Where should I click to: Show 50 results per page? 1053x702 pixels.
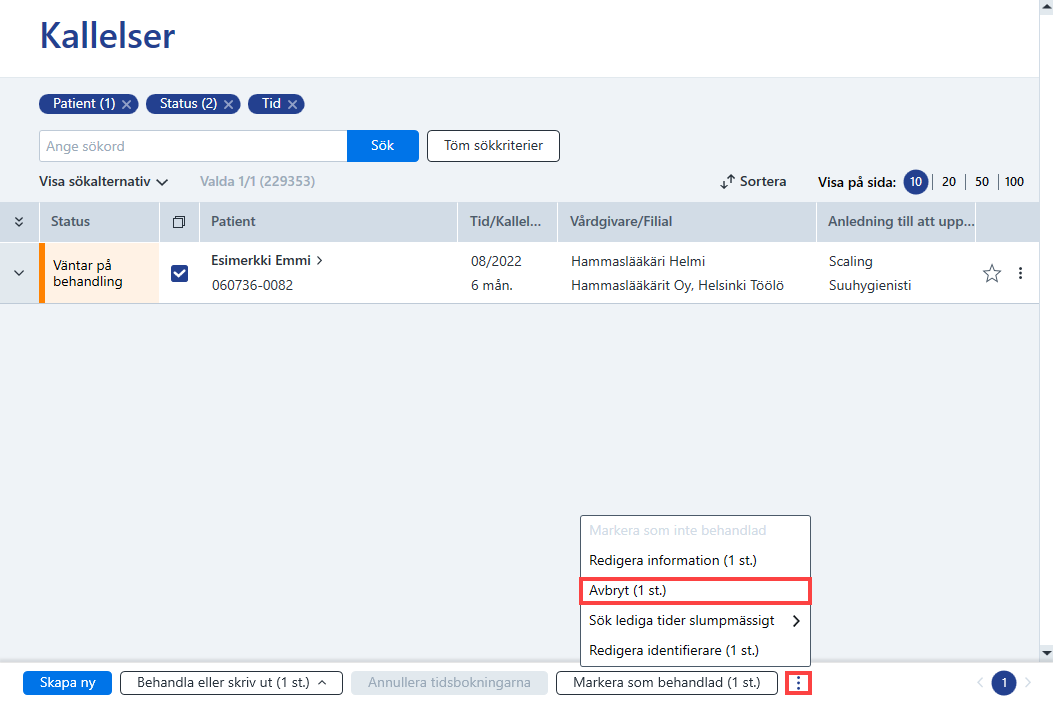982,182
